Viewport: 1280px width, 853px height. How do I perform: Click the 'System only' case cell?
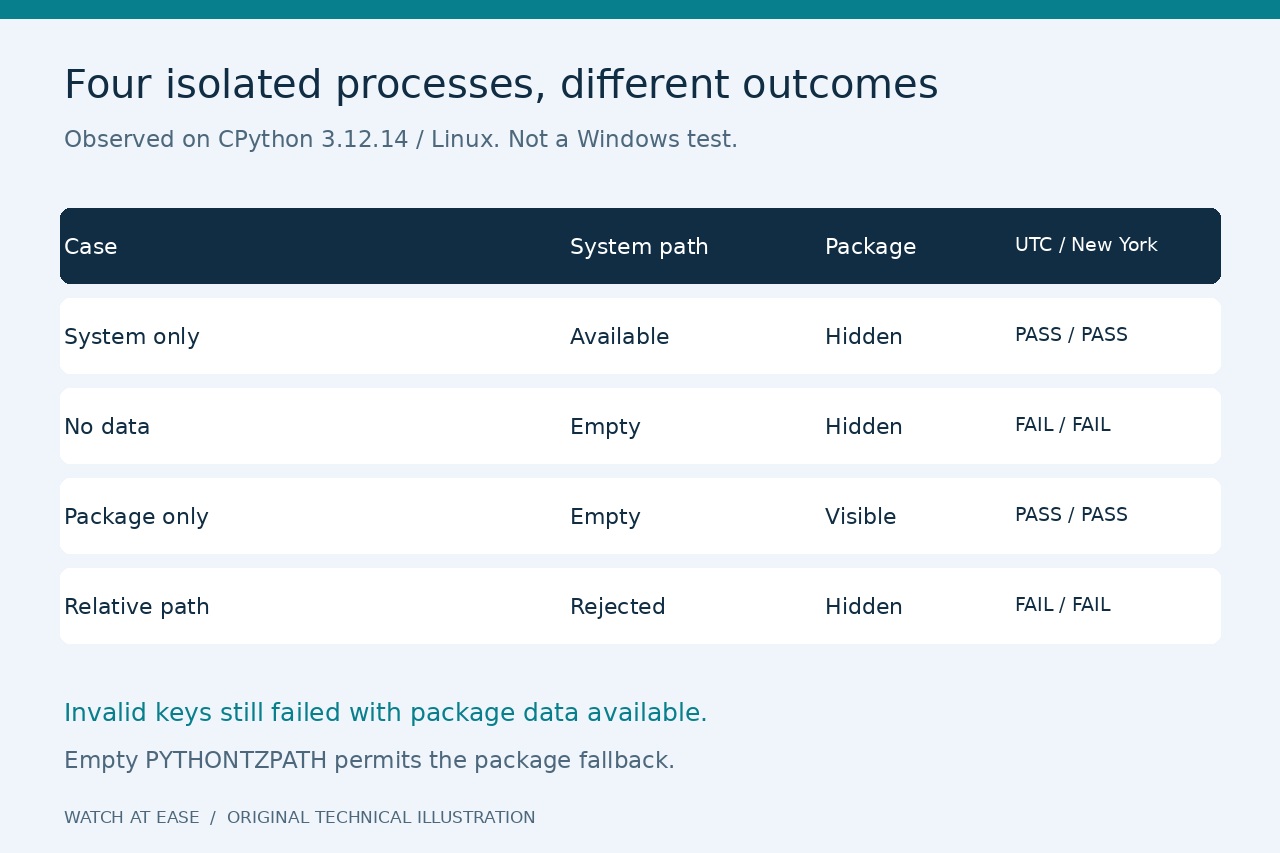132,337
